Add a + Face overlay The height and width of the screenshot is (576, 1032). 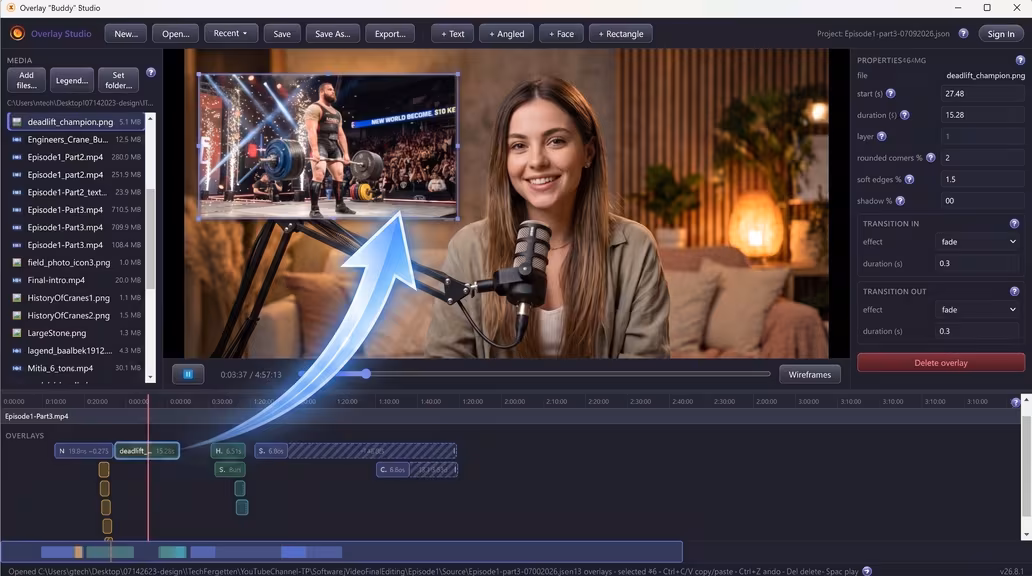[x=561, y=34]
